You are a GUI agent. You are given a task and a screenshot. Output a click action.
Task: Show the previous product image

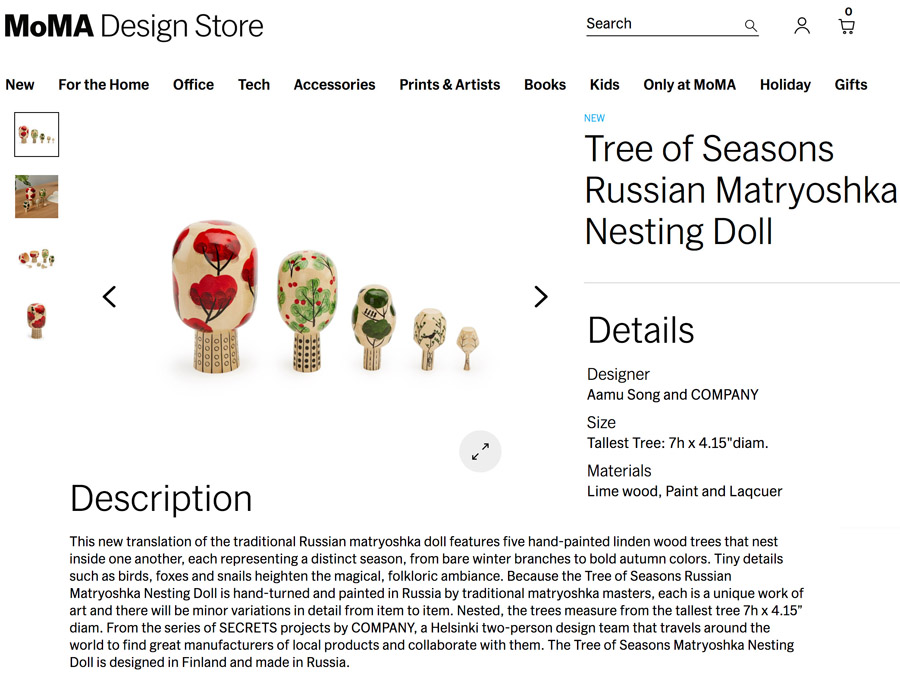point(110,297)
